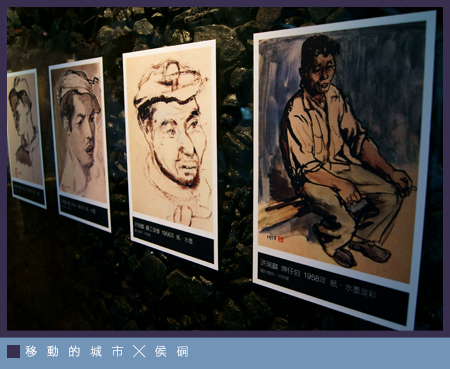
Task: Click the purple square beside 移動的城市
Action: point(13,351)
